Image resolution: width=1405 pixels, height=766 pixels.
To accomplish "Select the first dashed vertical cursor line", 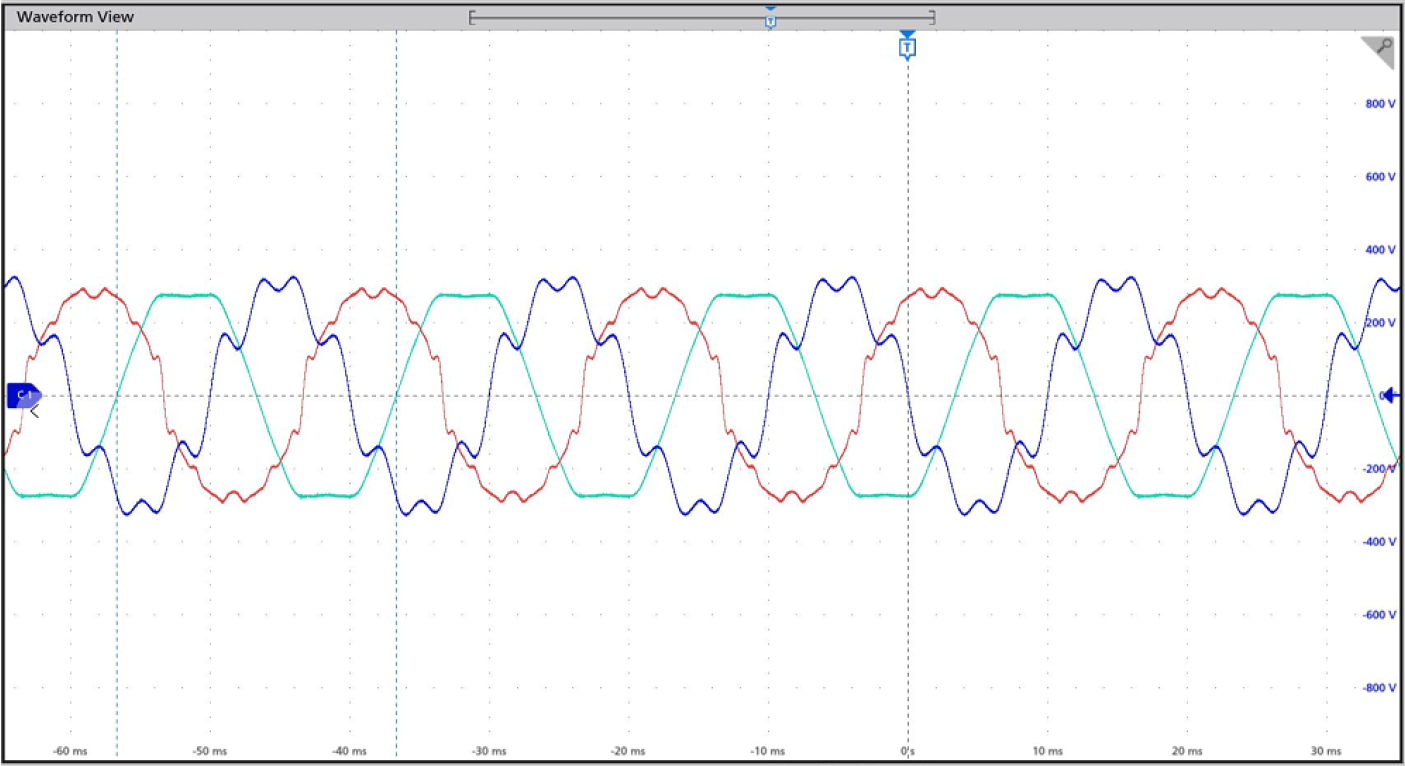I will (x=117, y=600).
